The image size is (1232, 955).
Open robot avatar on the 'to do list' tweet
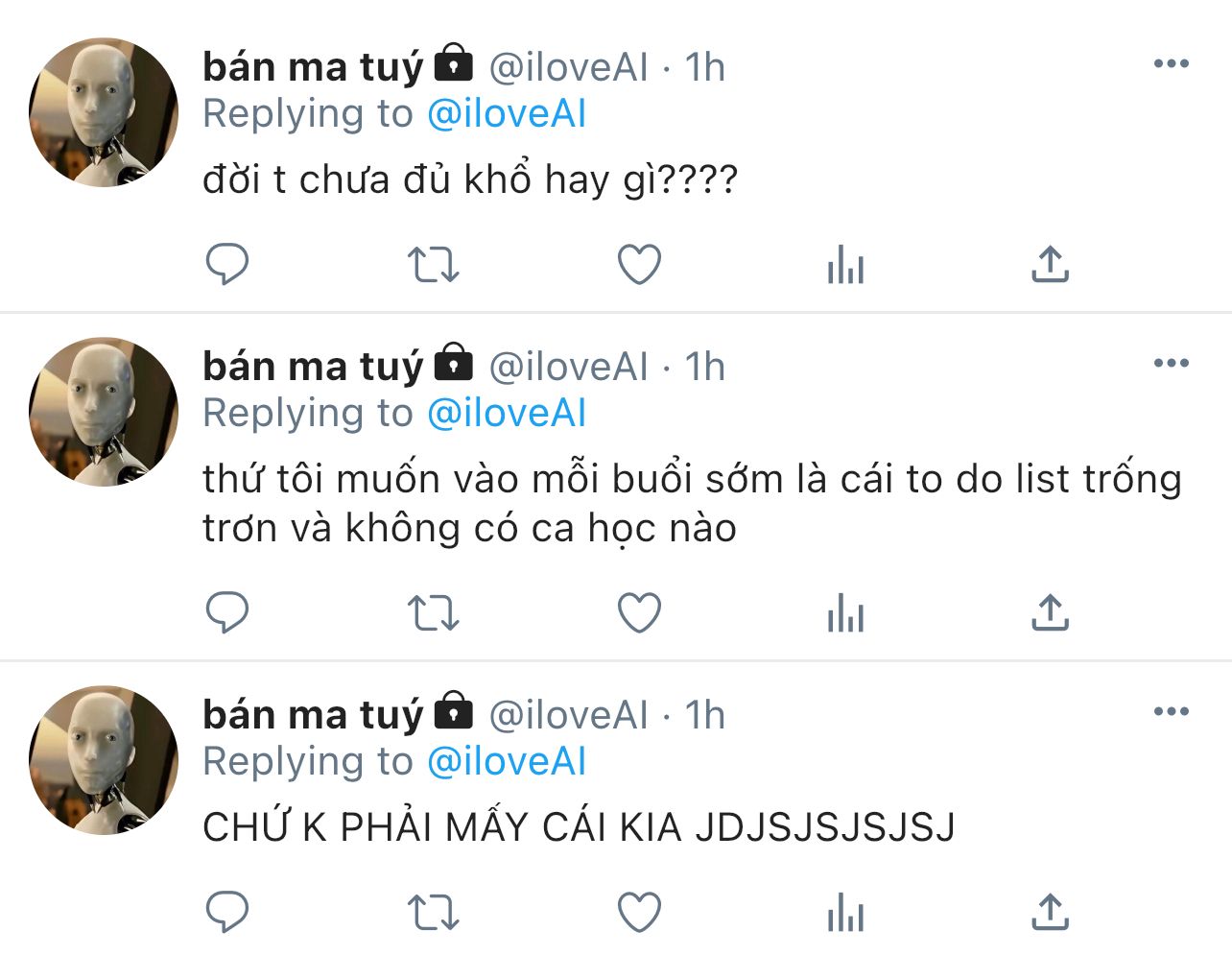click(x=104, y=412)
